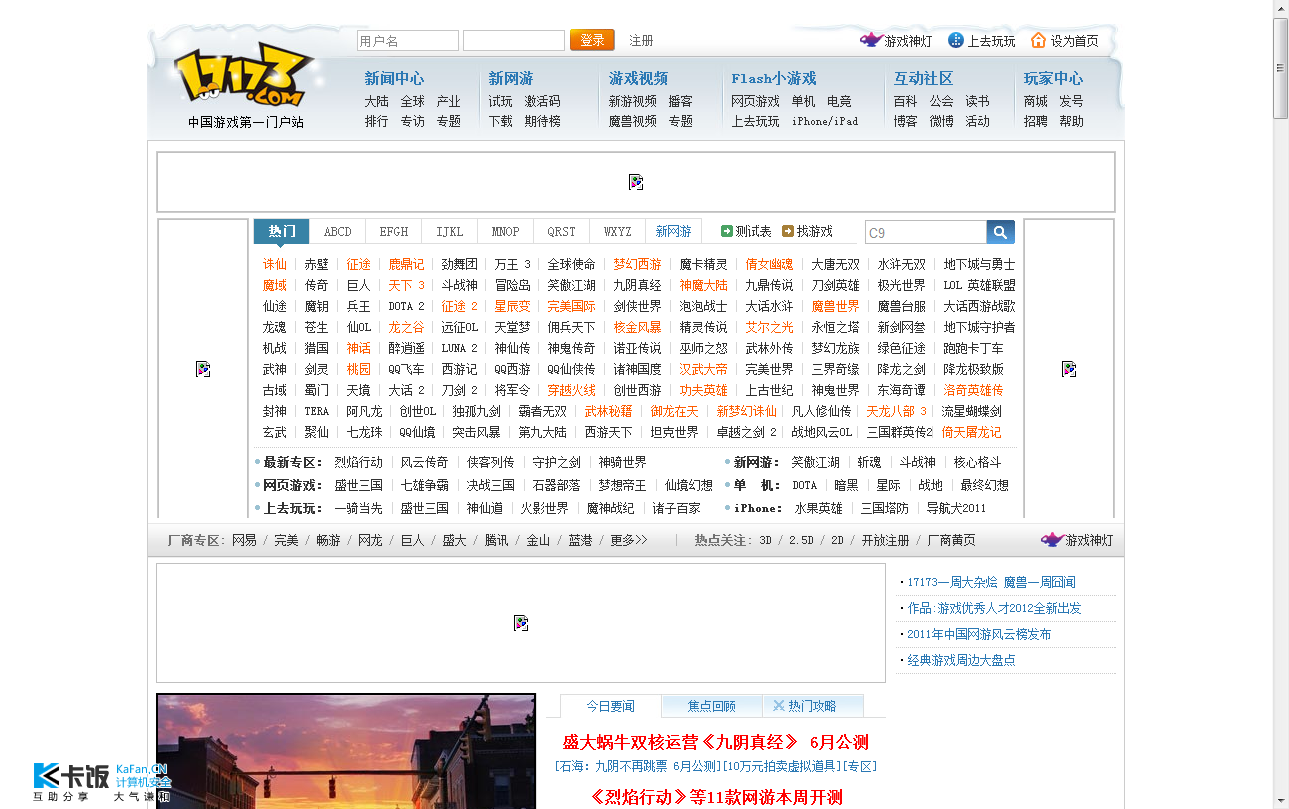Select the 焦点回顾 news tab
Screen dimensions: 1289x809
coord(712,706)
